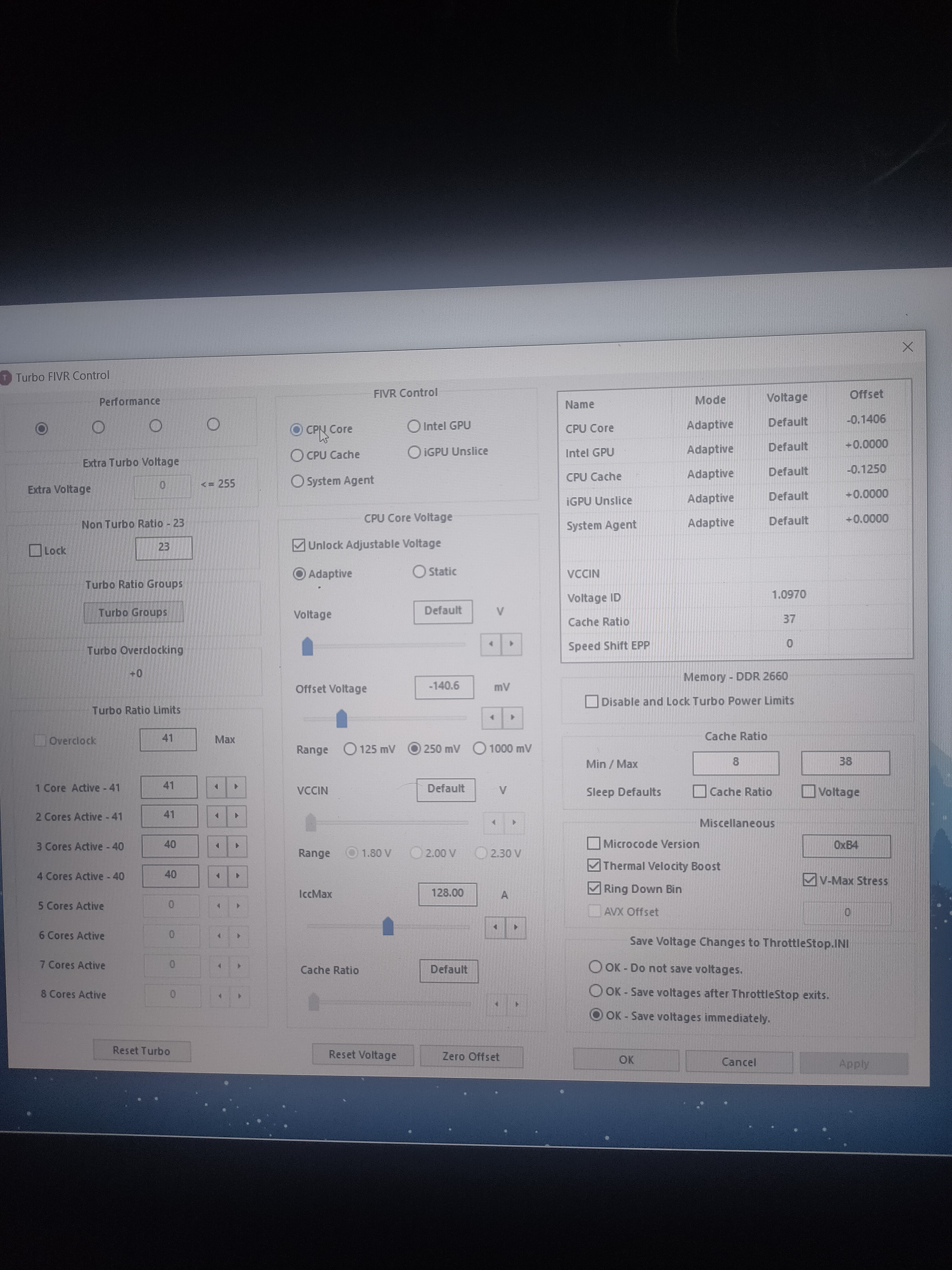Uncheck Thermal Velocity Boost

(594, 865)
